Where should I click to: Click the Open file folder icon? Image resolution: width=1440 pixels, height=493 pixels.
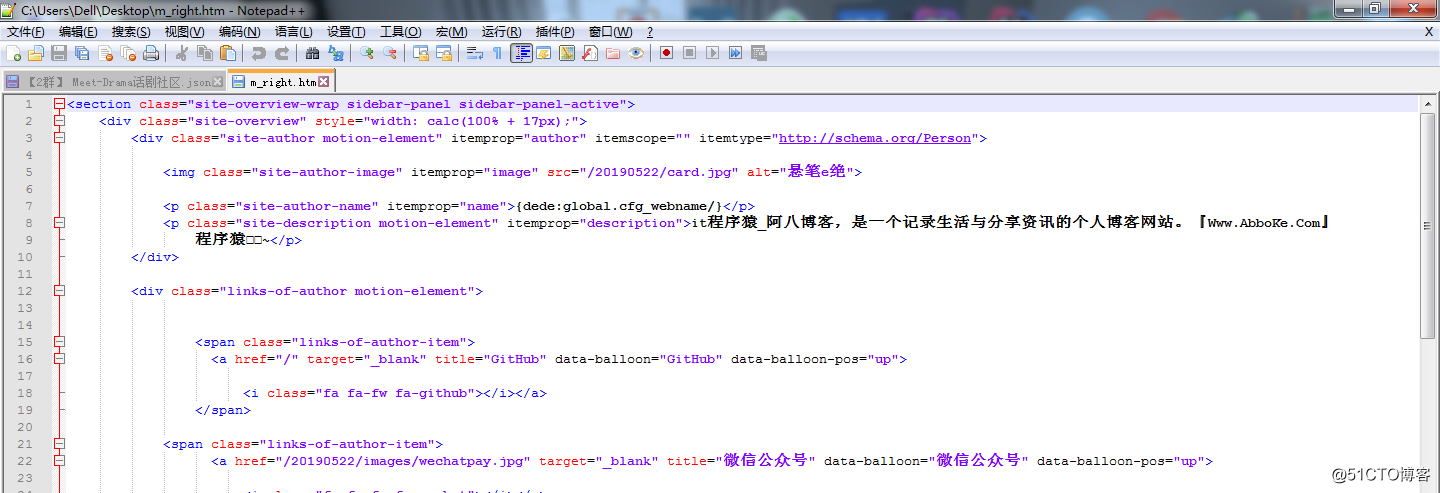(x=36, y=53)
